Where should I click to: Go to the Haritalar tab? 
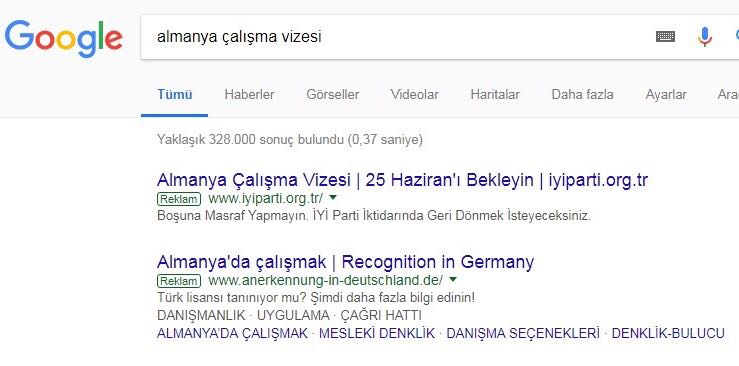pyautogui.click(x=495, y=95)
